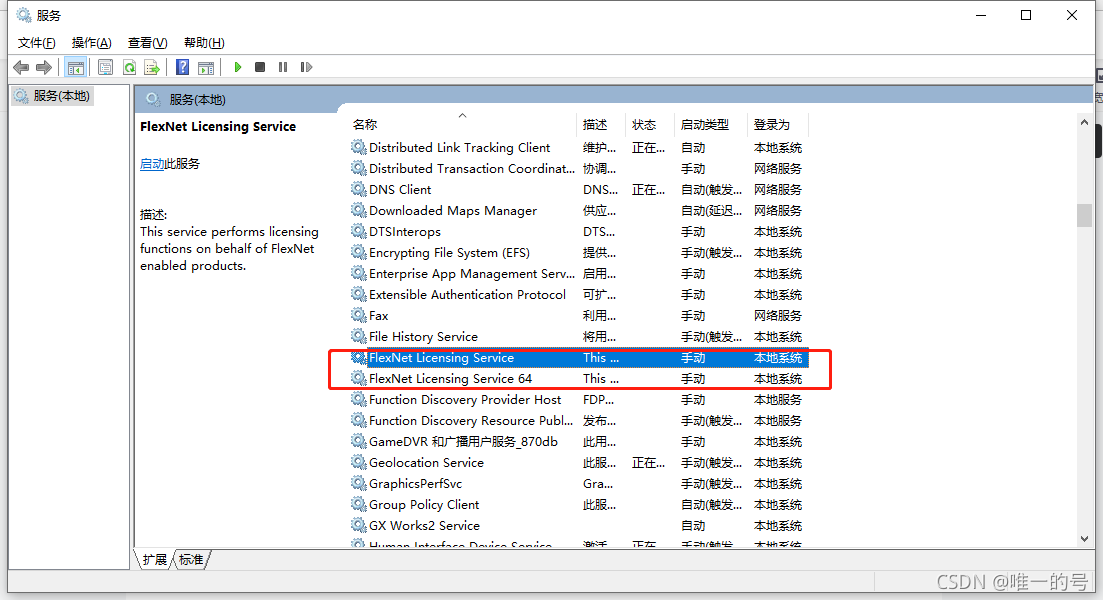Sort by the 启动类型 column header
The width and height of the screenshot is (1103, 600).
pos(710,125)
